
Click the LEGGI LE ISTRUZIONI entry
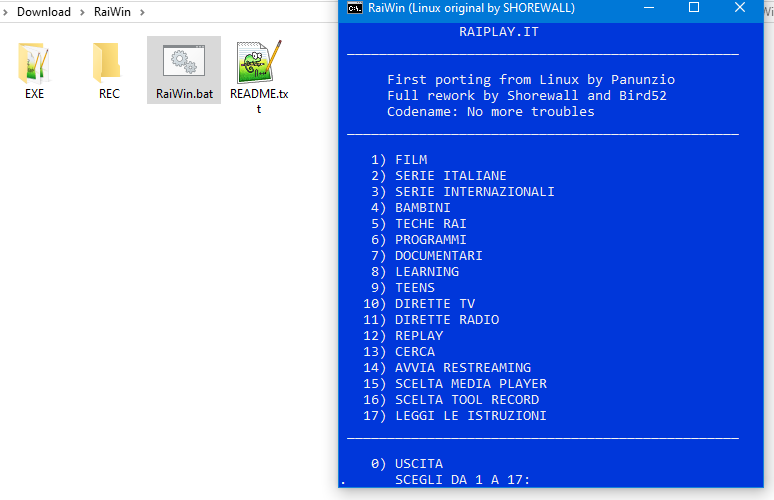pyautogui.click(x=470, y=416)
